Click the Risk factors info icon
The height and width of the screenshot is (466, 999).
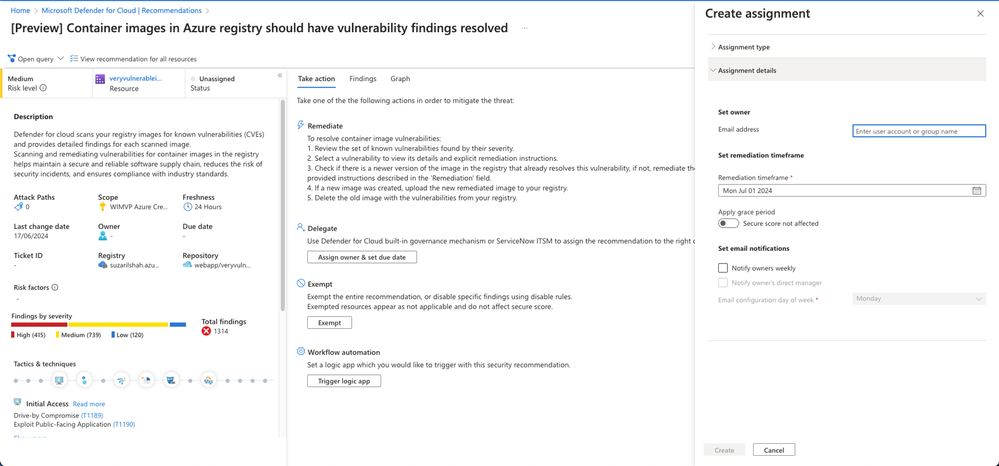55,288
